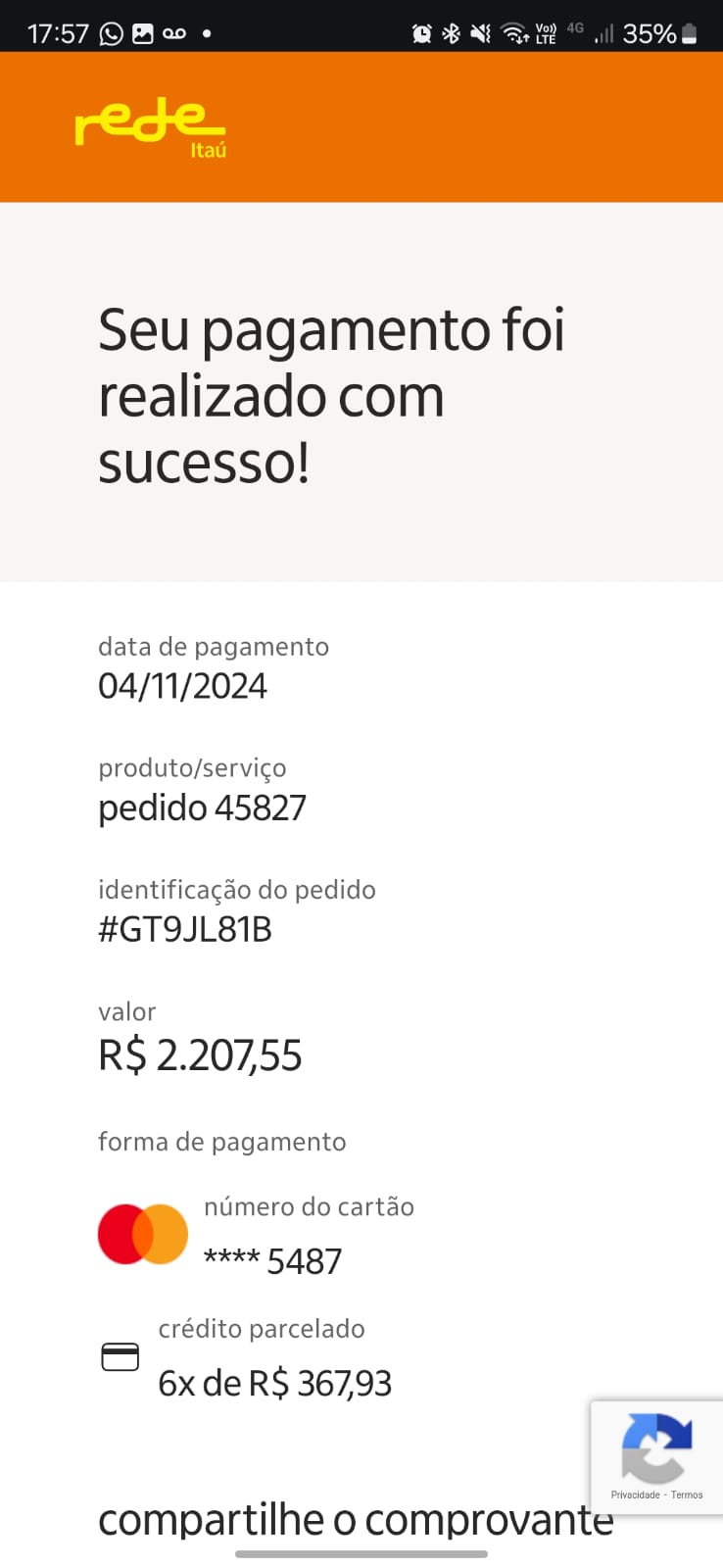723x1568 pixels.
Task: Open the reCAPTCHA Privacidade link
Action: 635,1495
